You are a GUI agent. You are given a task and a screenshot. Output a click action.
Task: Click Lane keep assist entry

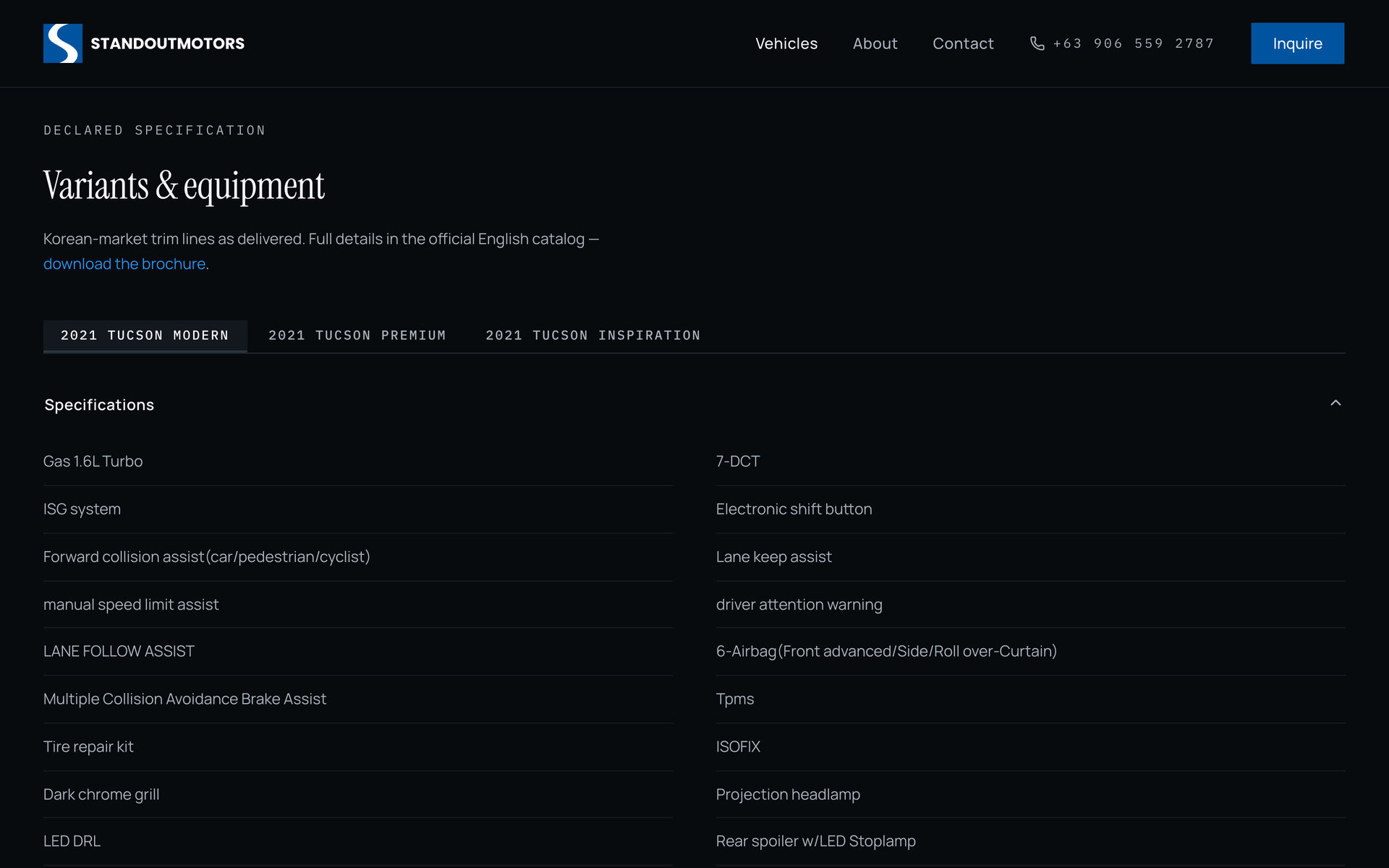pos(1030,557)
